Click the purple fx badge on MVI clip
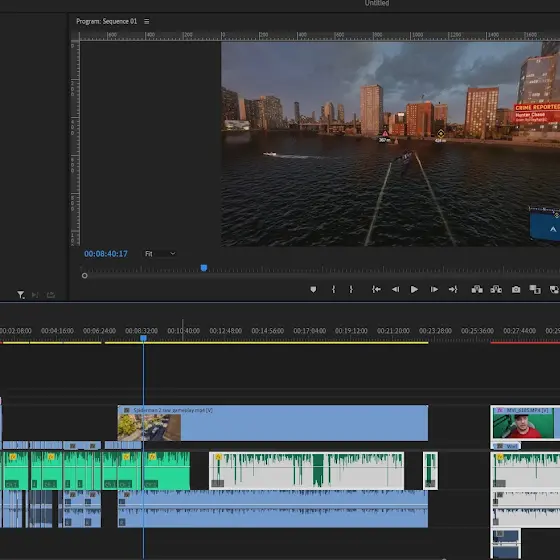Screen dimensions: 560x560 tap(500, 410)
